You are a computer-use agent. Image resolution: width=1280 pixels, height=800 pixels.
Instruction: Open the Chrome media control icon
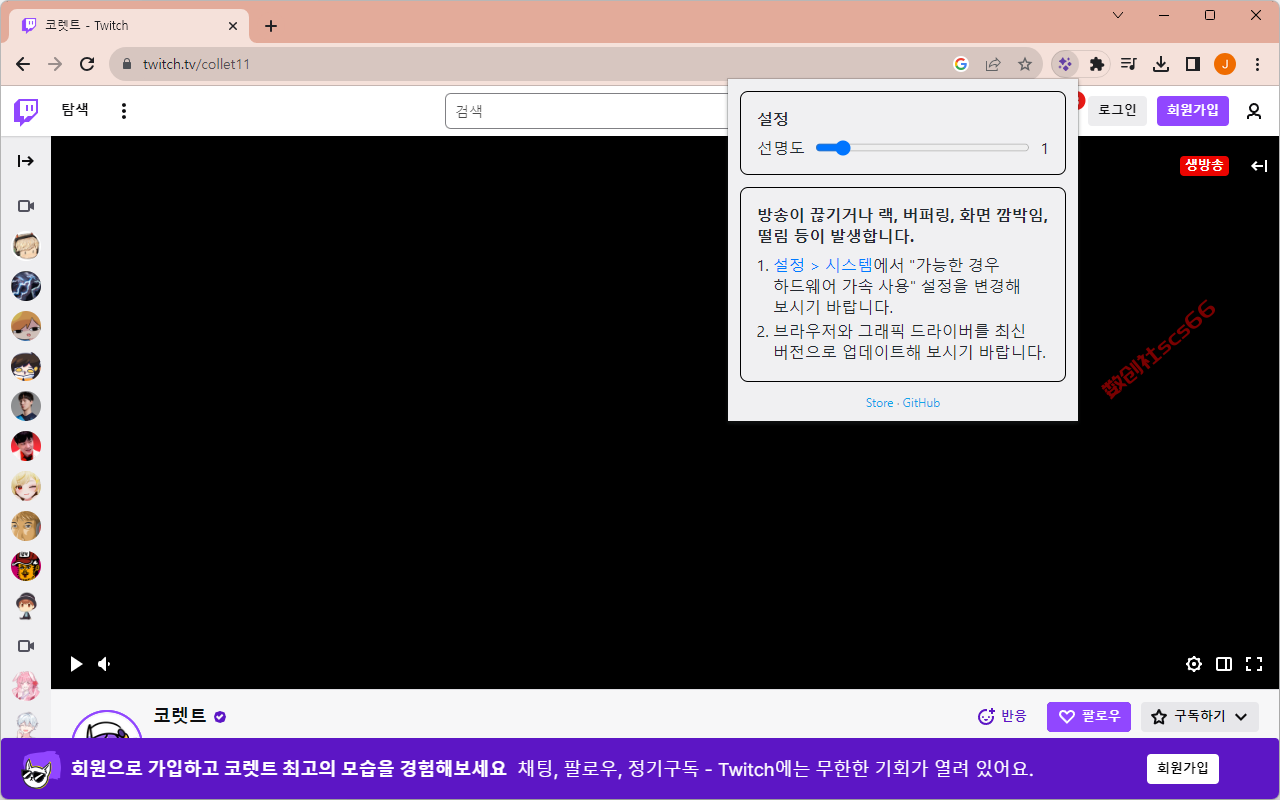[1129, 64]
